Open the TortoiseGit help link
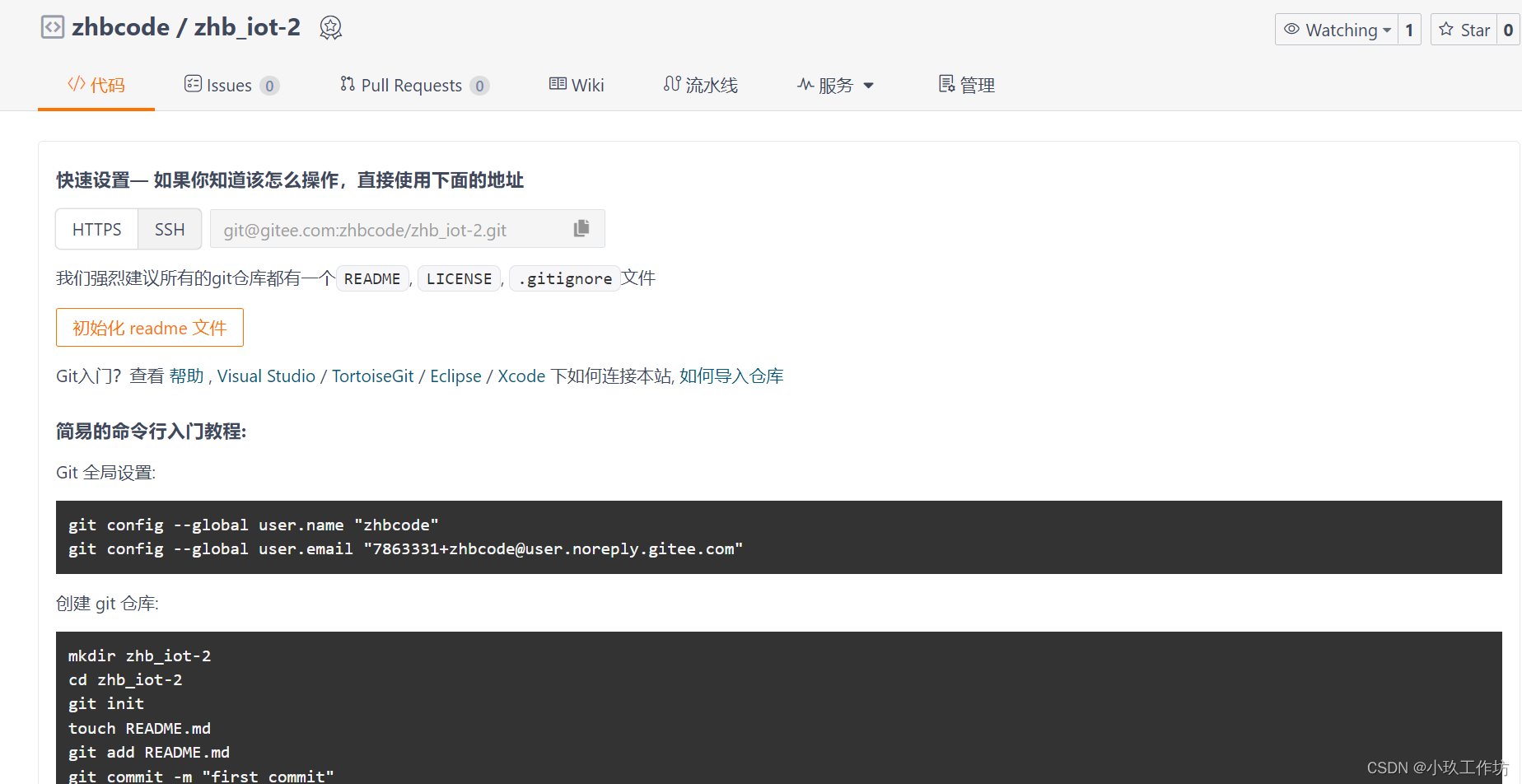This screenshot has width=1522, height=784. (x=372, y=376)
